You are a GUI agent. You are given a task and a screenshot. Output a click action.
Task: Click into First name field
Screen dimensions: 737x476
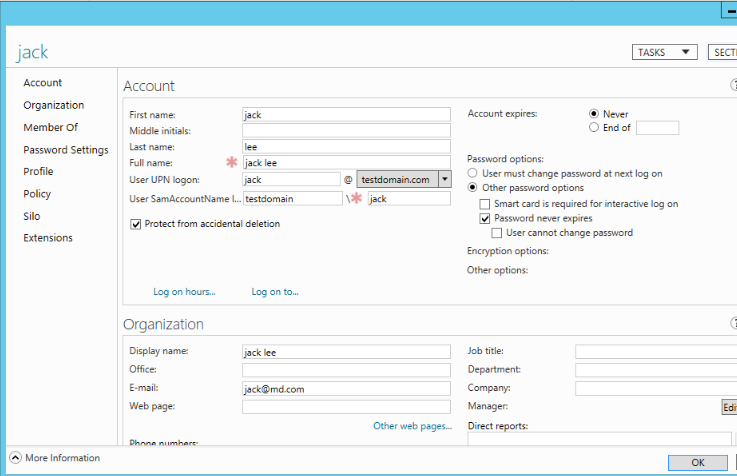(346, 115)
